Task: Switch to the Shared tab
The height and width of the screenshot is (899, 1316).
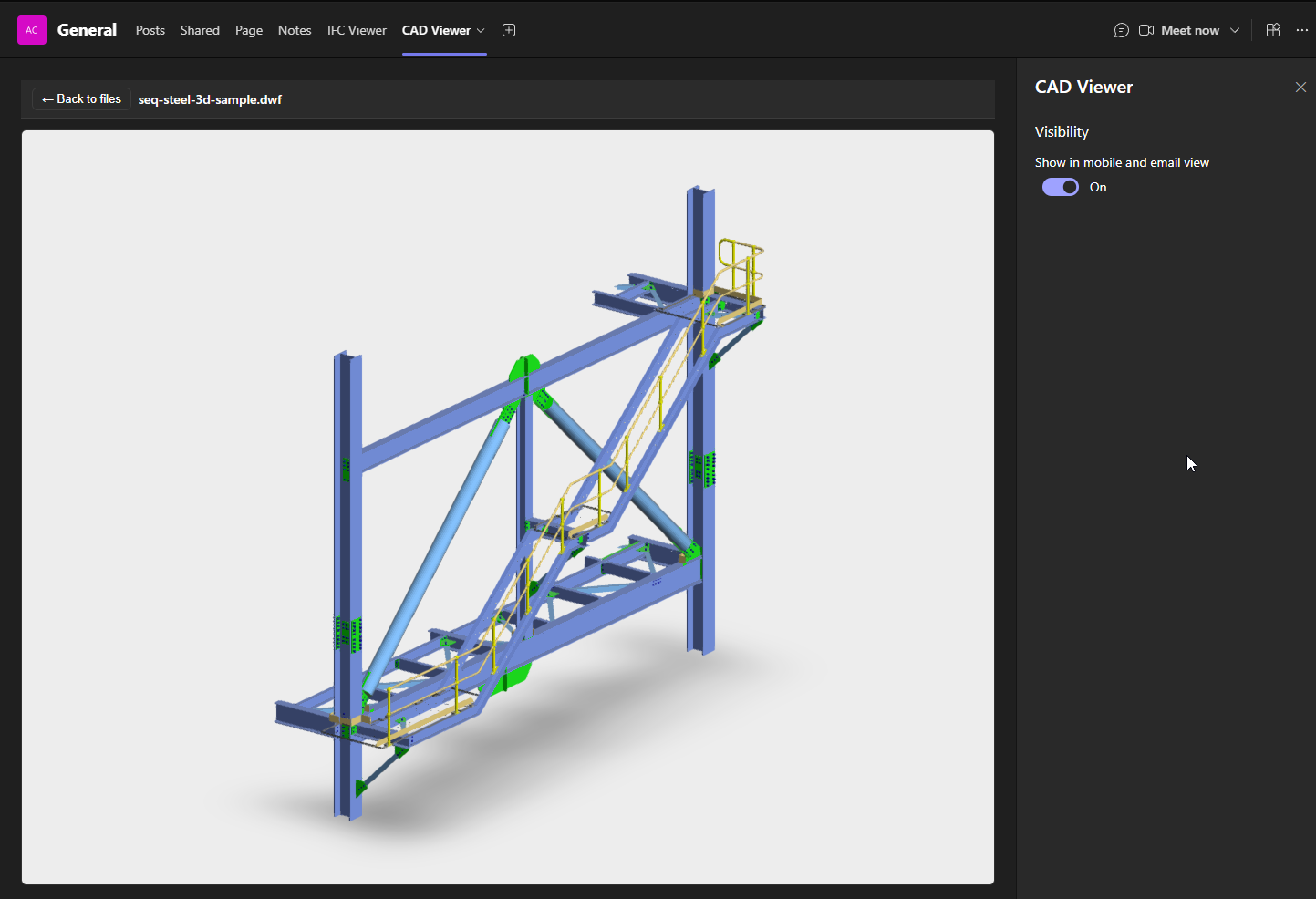Action: (200, 30)
